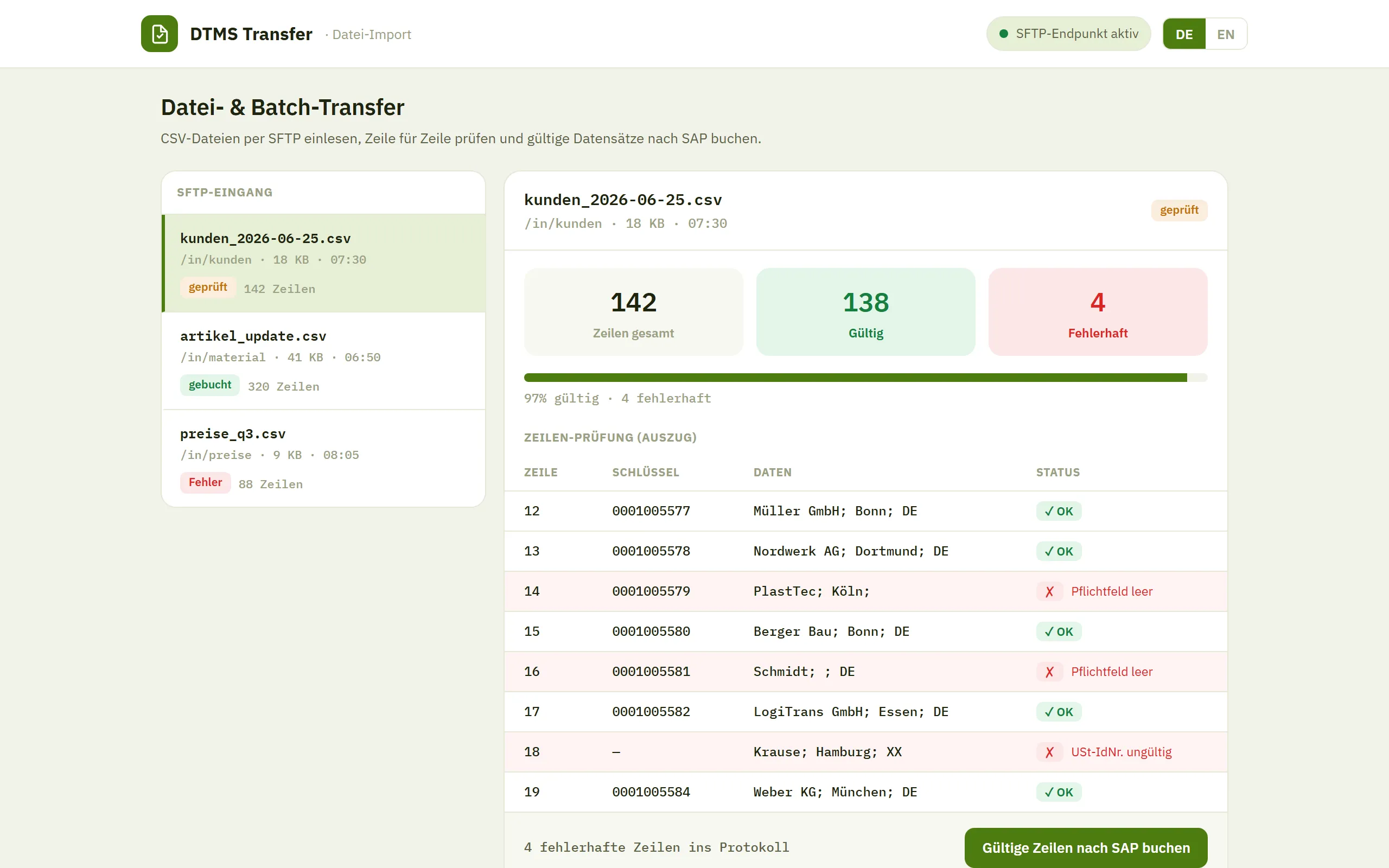
Task: Click "LogiTrans GmbH; Essen; DE" data cell
Action: (x=851, y=712)
